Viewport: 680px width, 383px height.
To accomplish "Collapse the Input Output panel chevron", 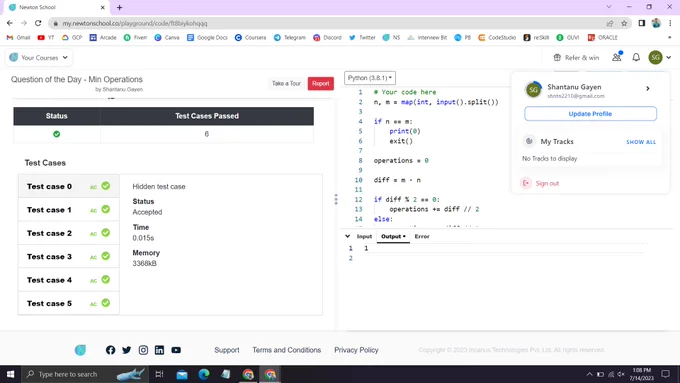I will point(347,236).
